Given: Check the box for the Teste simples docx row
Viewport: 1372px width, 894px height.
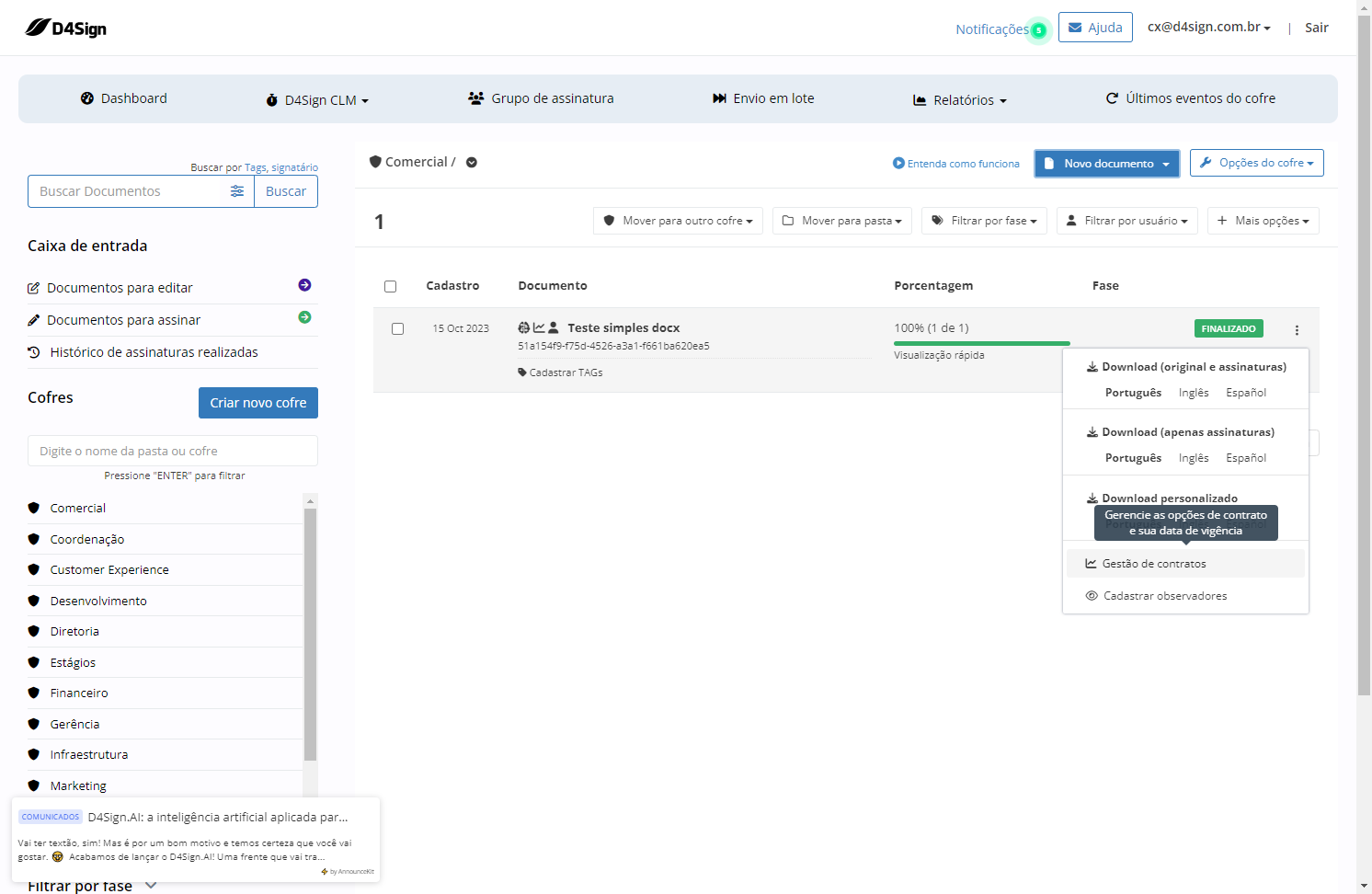Looking at the screenshot, I should [397, 328].
